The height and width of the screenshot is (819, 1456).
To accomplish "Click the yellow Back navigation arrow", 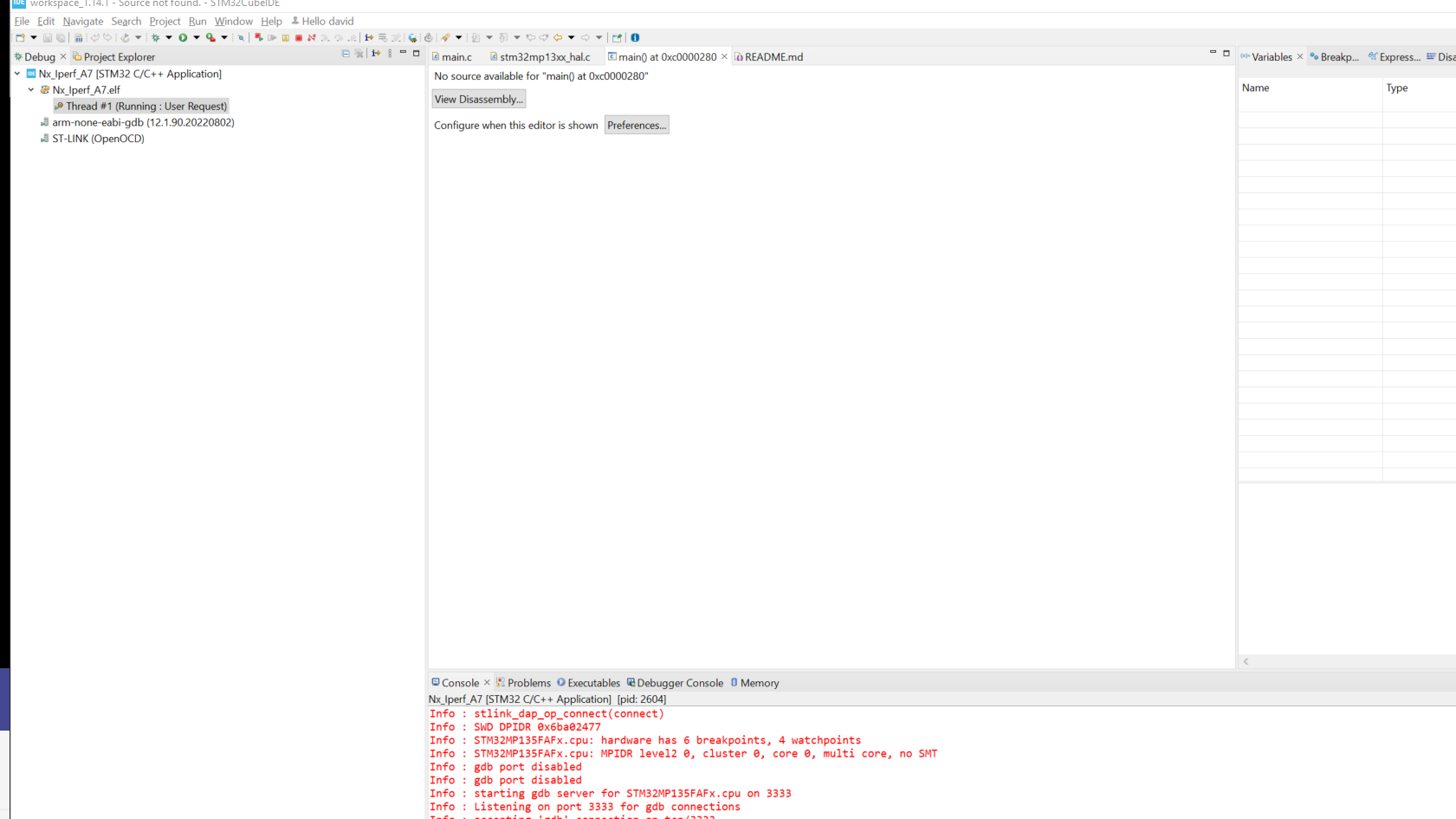I will [558, 37].
